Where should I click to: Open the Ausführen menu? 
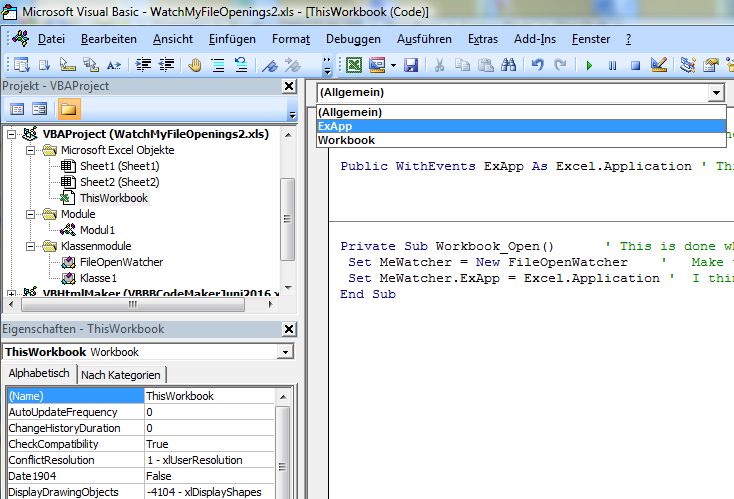coord(424,39)
